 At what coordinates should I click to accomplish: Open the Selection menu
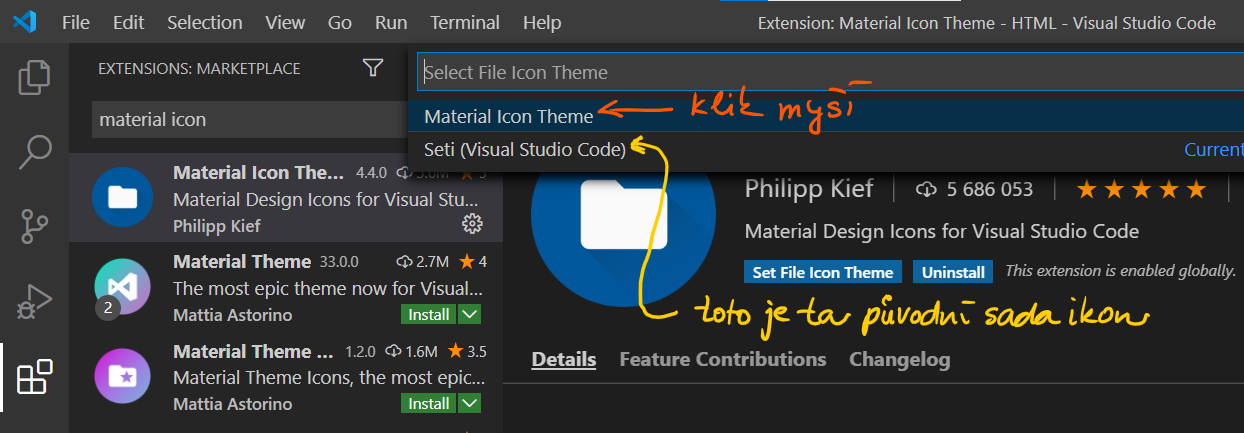click(205, 22)
